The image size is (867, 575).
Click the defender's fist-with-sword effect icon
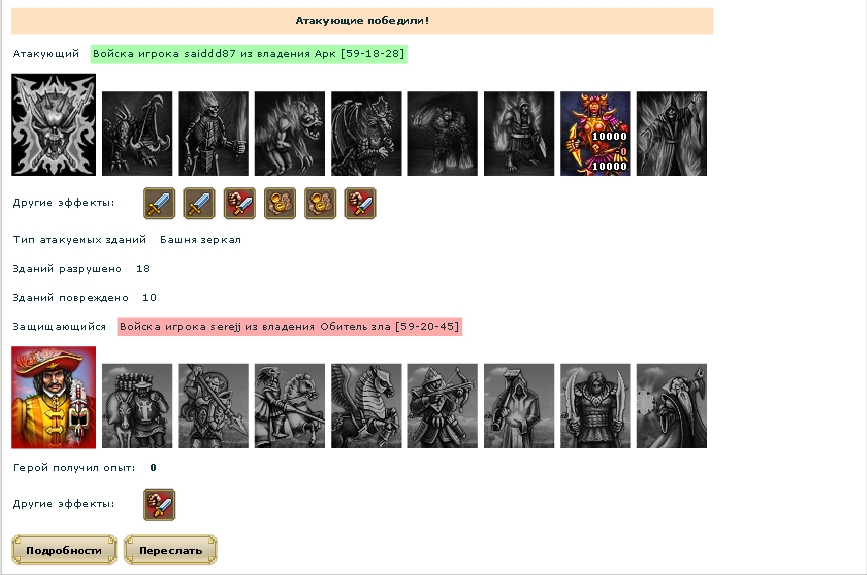tap(159, 504)
